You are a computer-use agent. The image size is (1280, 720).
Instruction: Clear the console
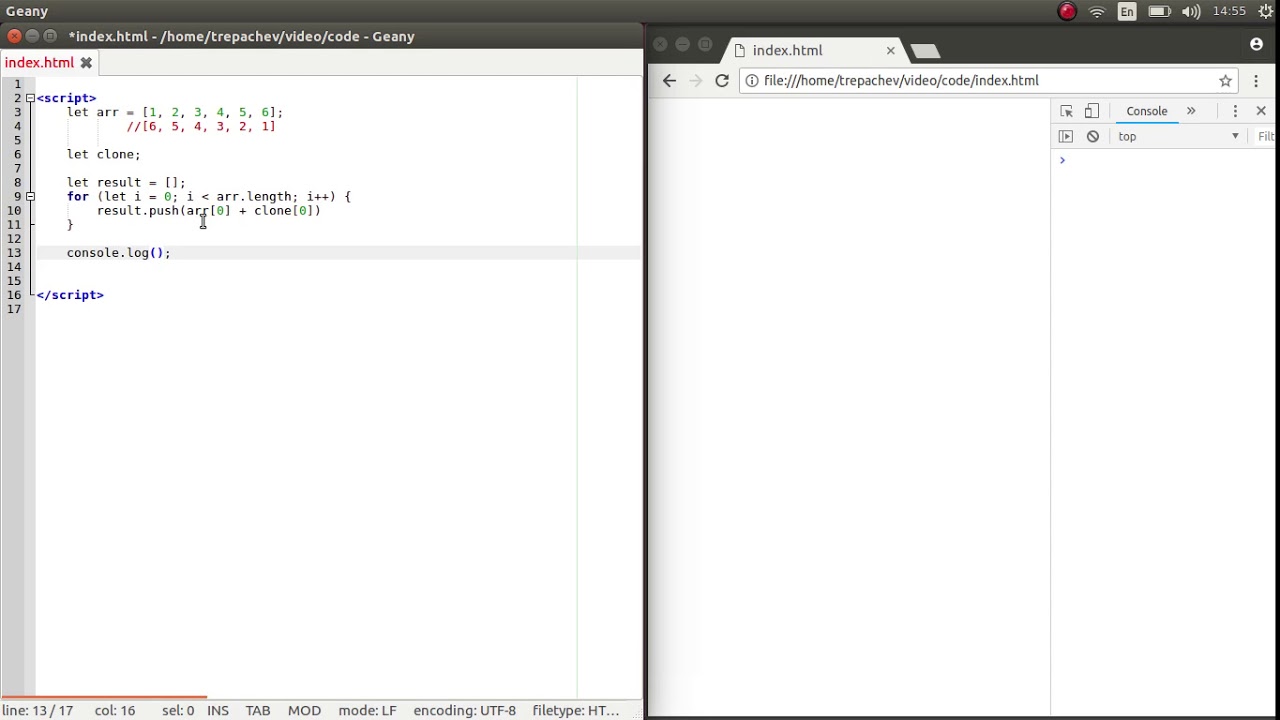[x=1093, y=136]
